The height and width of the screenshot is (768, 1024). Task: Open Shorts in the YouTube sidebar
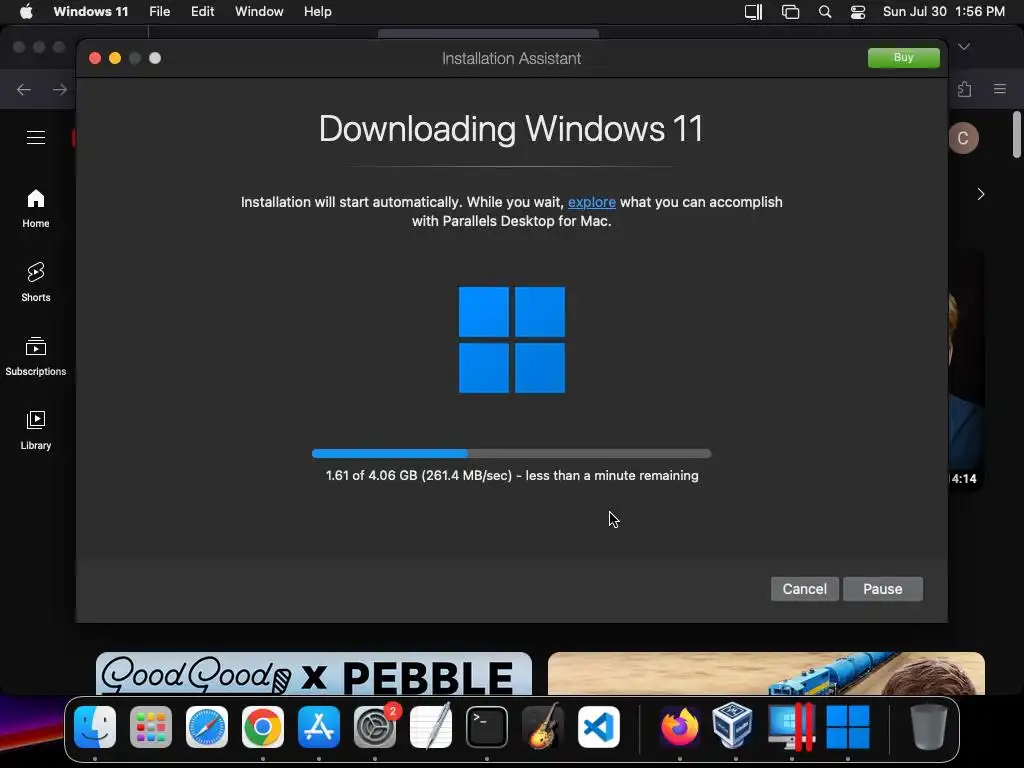pos(36,283)
